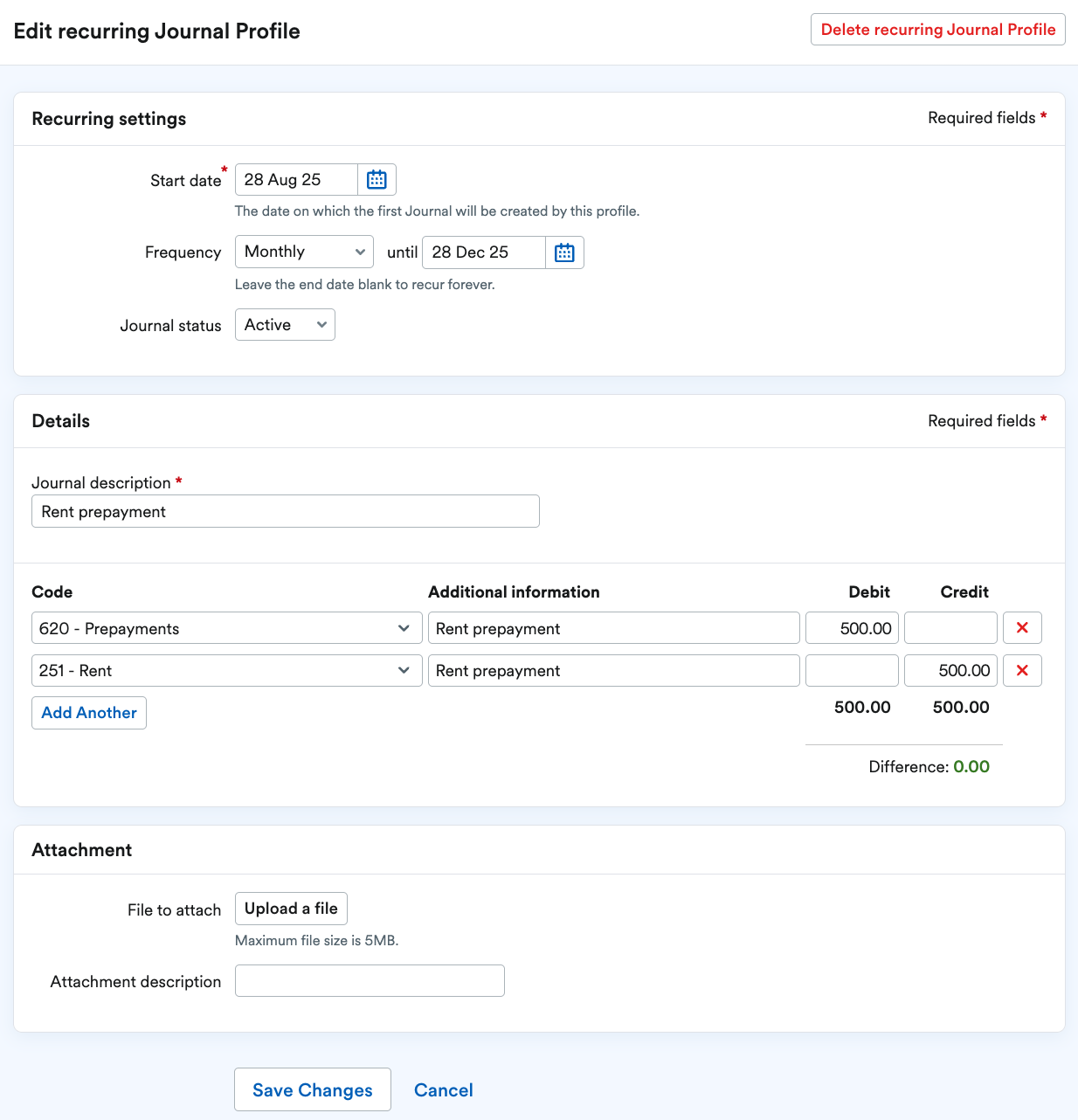Click the Cancel link
1078x1120 pixels.
(x=443, y=1089)
